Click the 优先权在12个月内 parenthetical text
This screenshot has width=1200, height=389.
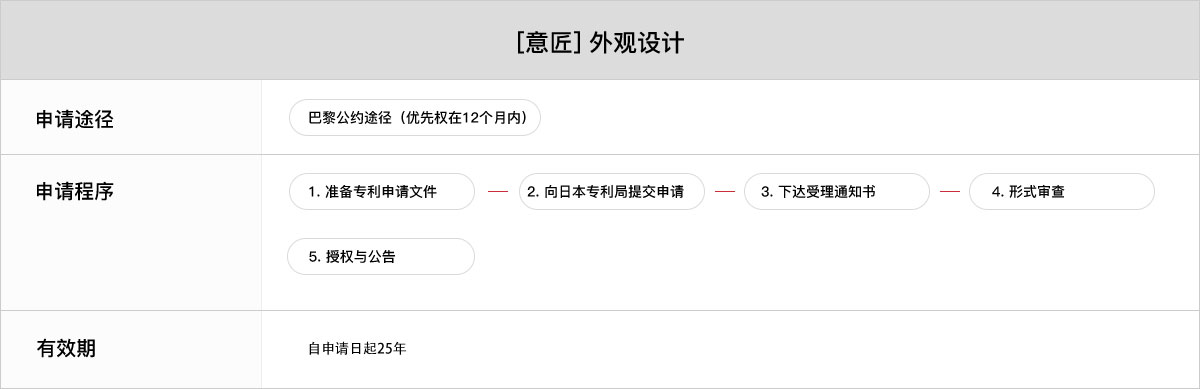(x=461, y=118)
